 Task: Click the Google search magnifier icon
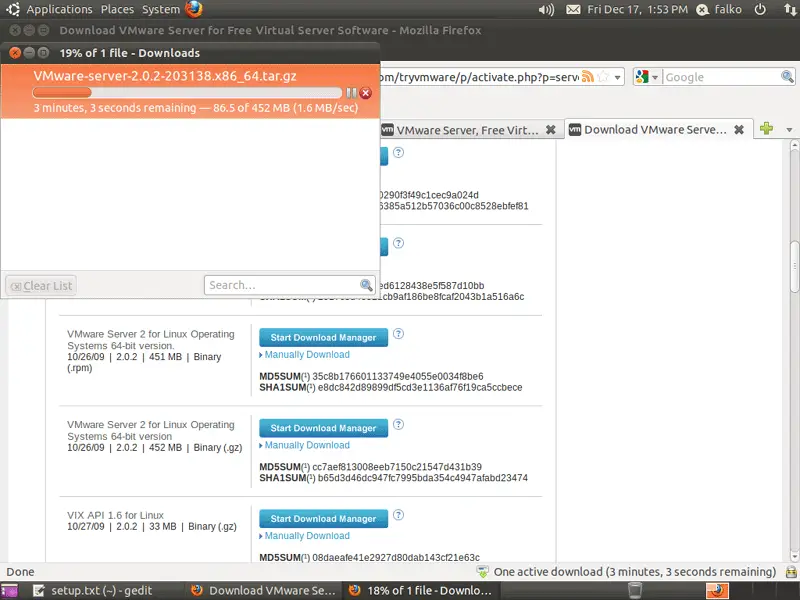point(787,77)
